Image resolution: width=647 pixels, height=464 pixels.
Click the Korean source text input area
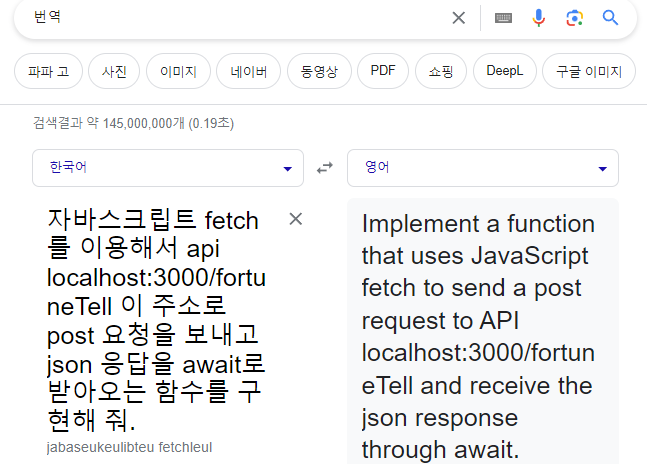(x=157, y=320)
